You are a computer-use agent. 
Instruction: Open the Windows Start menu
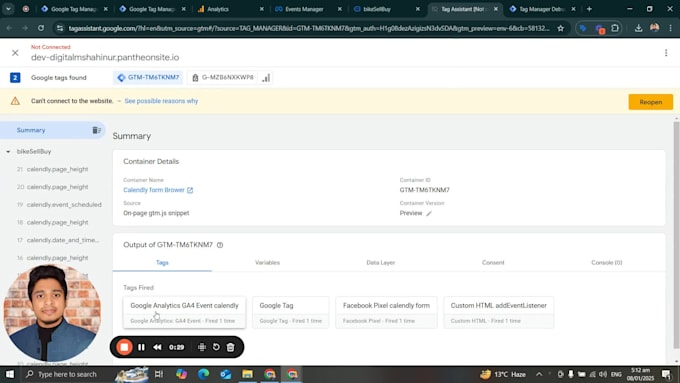(10, 374)
